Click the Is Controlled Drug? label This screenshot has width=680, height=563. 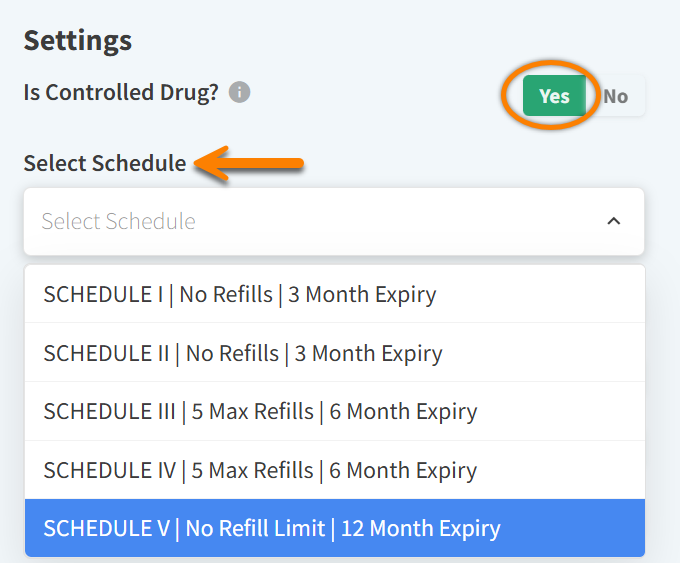[x=121, y=93]
